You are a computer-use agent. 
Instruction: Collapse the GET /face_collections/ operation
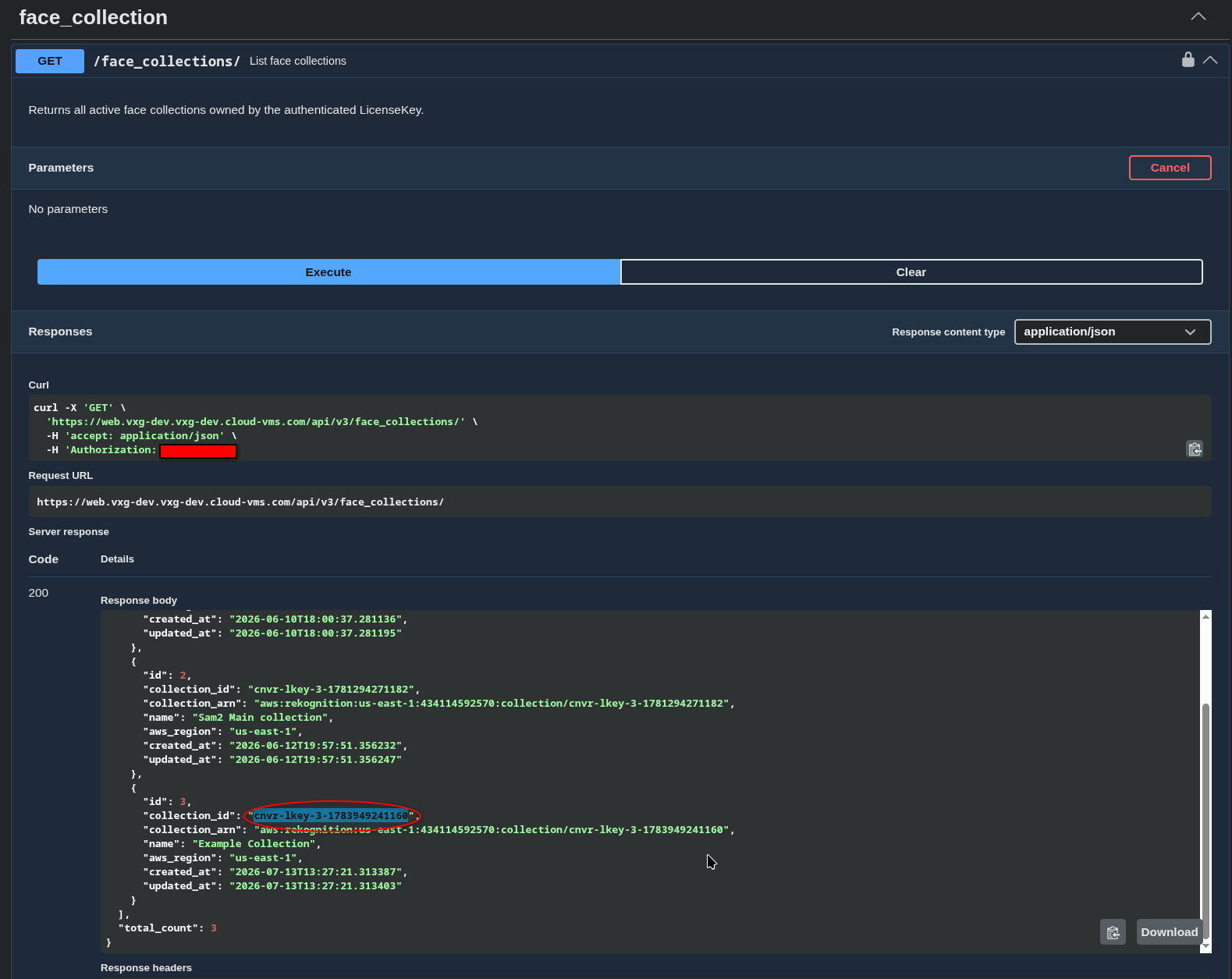click(x=1210, y=60)
